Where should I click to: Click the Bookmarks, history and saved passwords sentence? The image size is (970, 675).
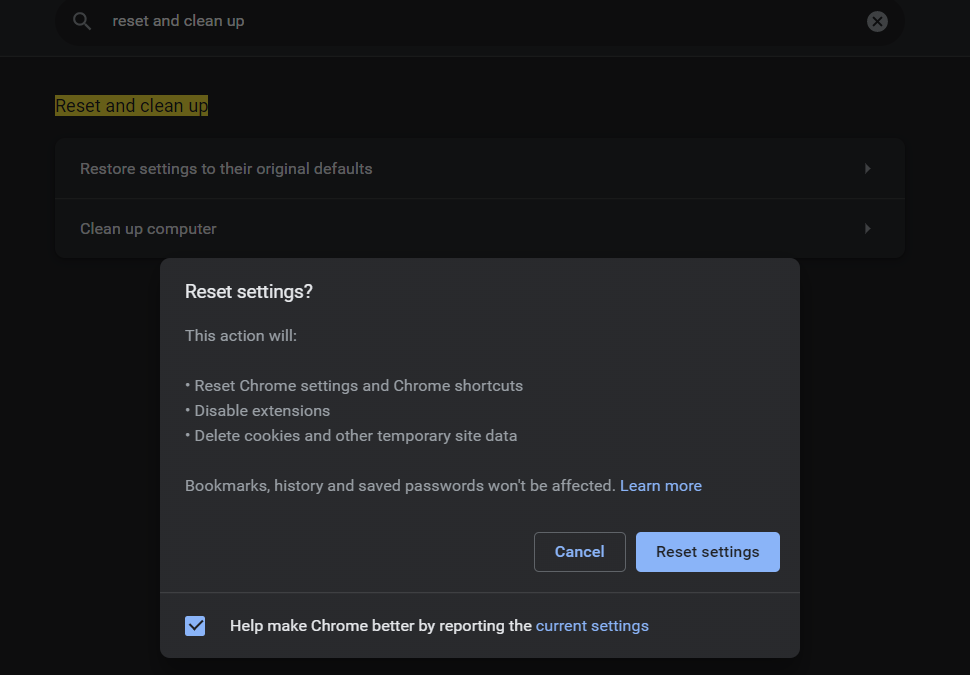click(x=400, y=486)
